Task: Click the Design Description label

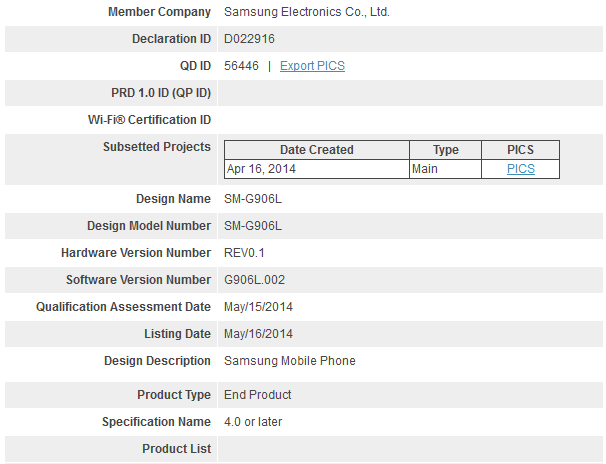Action: tap(157, 361)
